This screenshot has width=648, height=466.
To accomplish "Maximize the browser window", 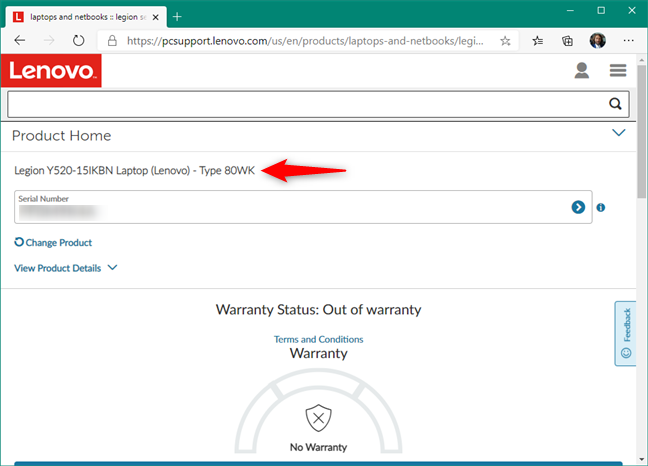I will click(601, 10).
